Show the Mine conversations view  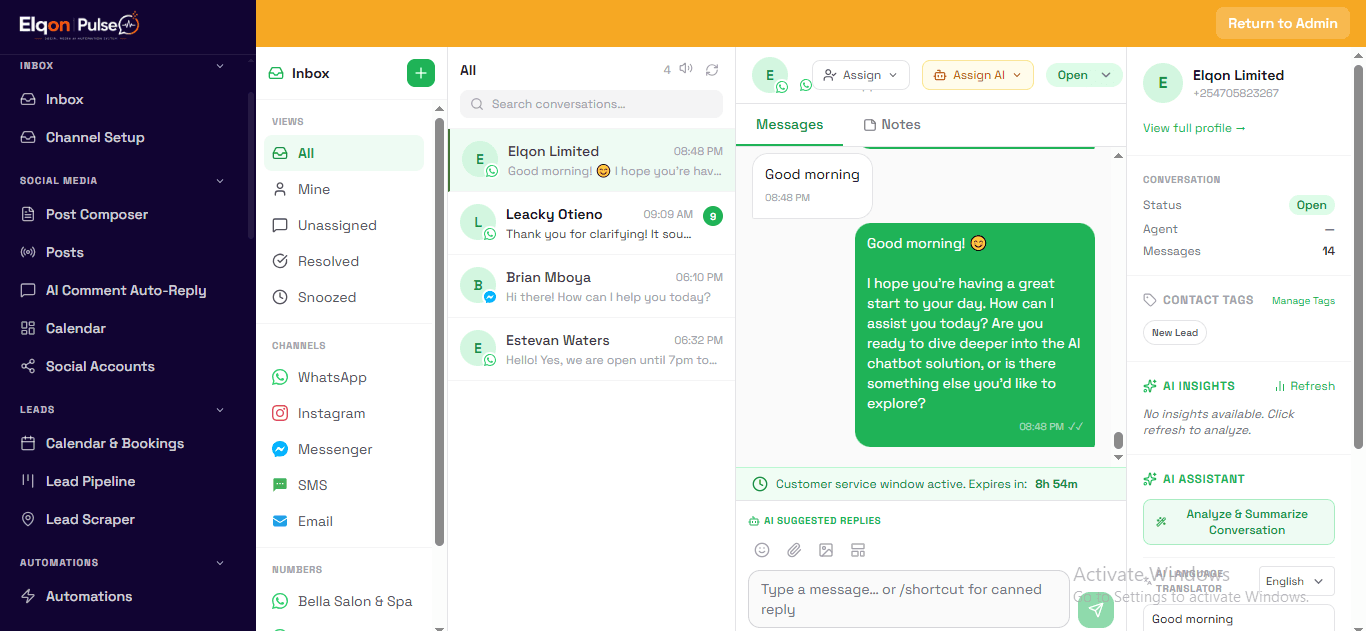344,189
